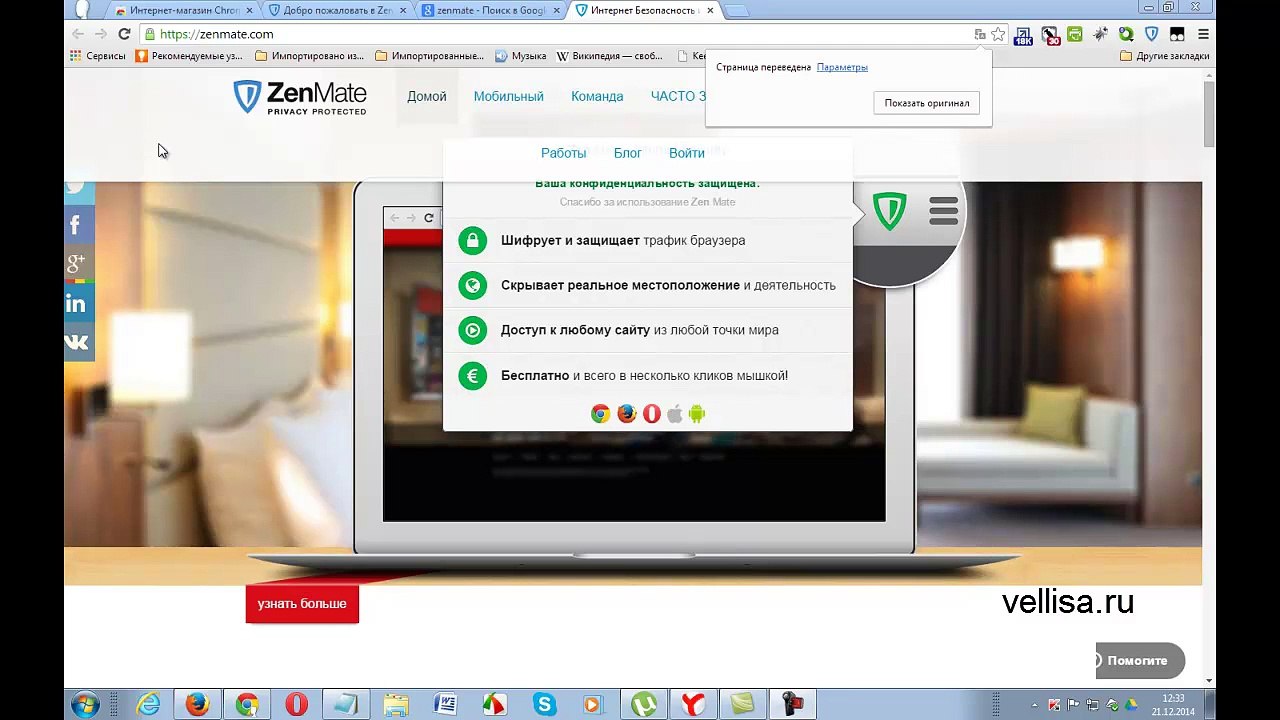This screenshot has height=720, width=1280.
Task: Launch Firefox from the taskbar
Action: click(x=197, y=704)
